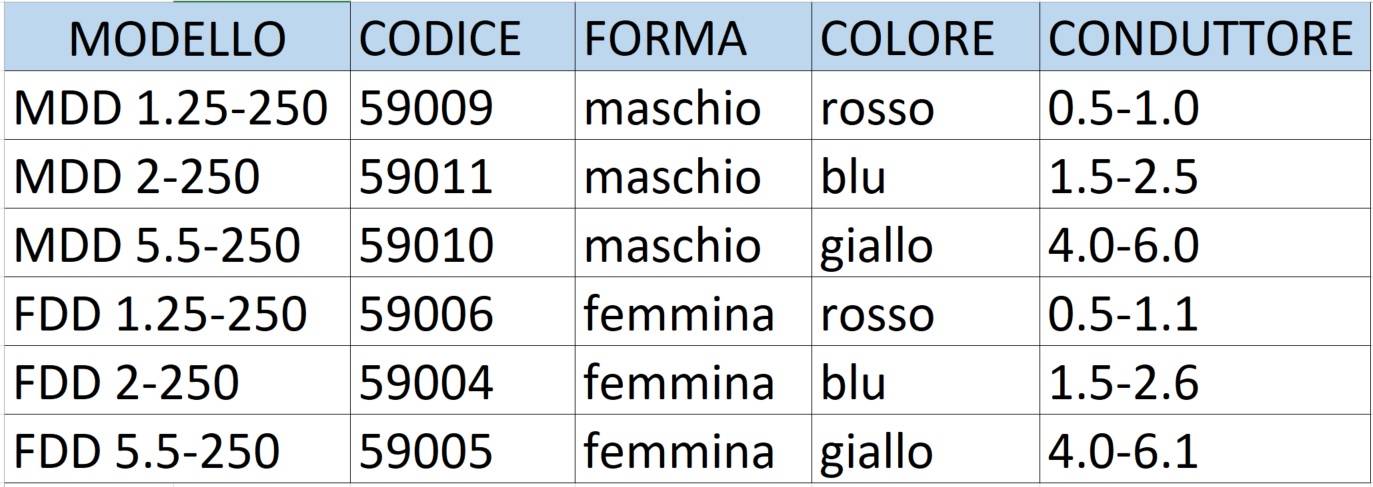Click the FDD 2-250 model cell
This screenshot has width=1373, height=487.
point(177,382)
